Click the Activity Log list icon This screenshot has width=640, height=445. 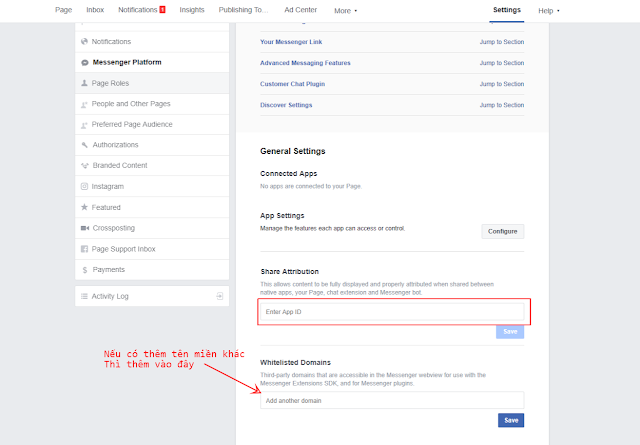(84, 296)
